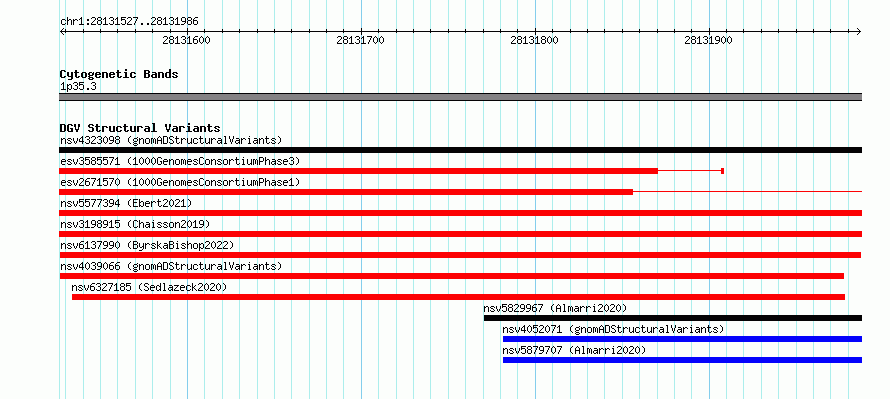Open the nsv6137990 ByrskaBishop2022 label
This screenshot has width=890, height=399.
(x=147, y=245)
